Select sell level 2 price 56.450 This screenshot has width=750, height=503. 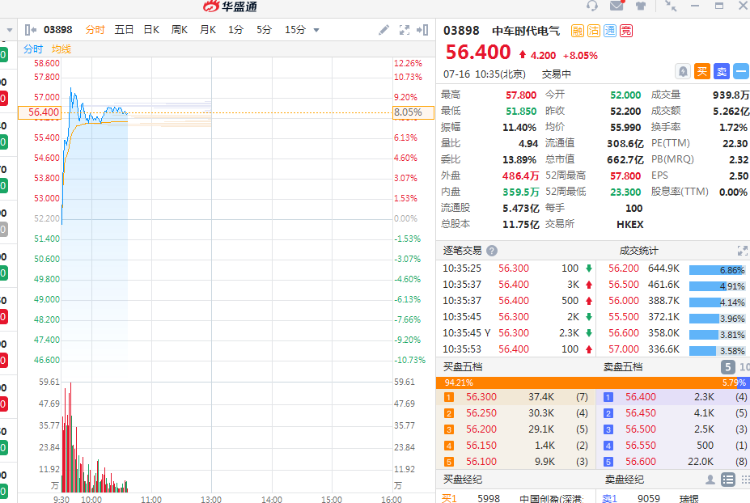click(x=640, y=413)
